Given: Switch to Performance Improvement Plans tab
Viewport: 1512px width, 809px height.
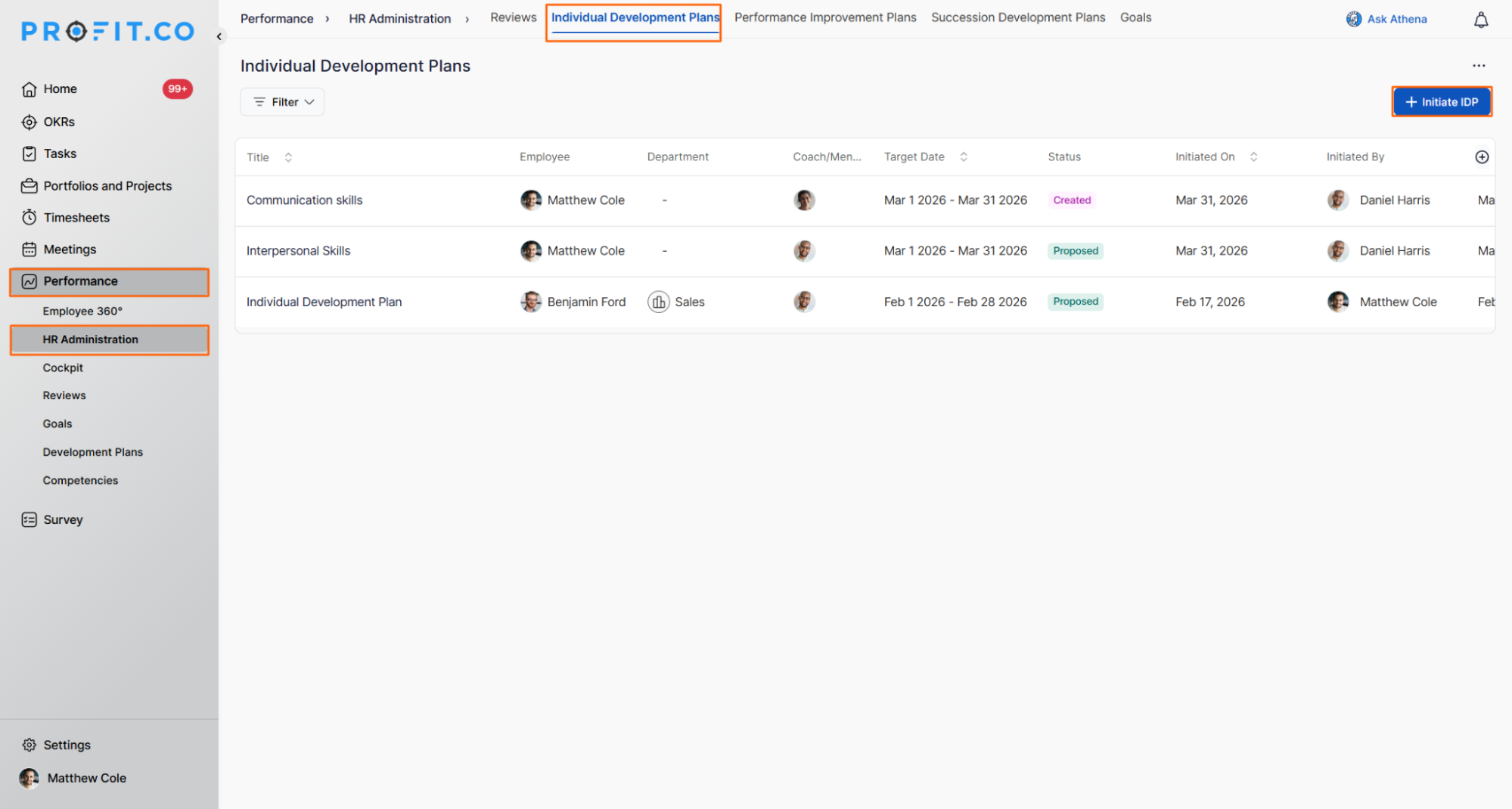Looking at the screenshot, I should pos(824,17).
